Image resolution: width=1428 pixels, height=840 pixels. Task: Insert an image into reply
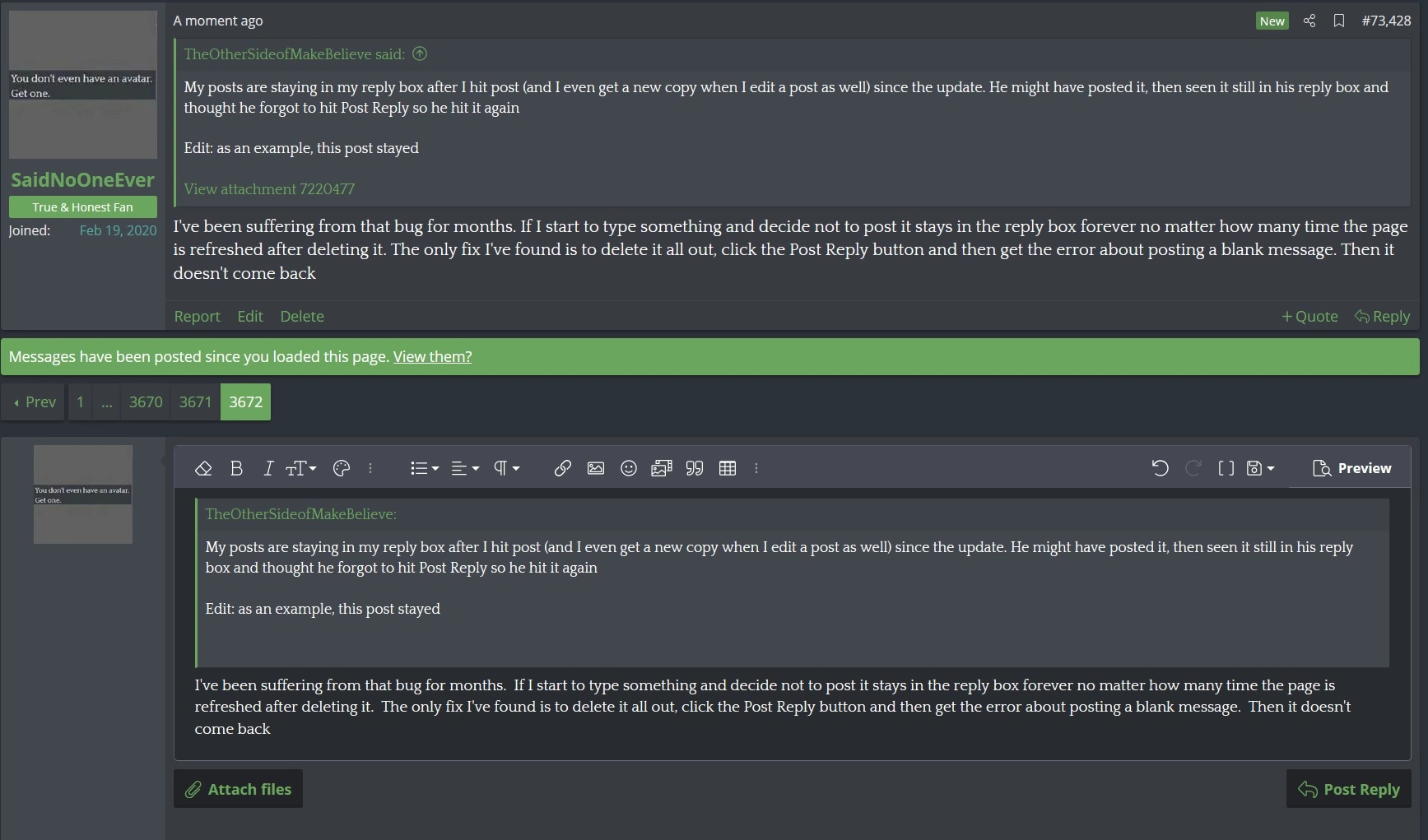coord(596,468)
